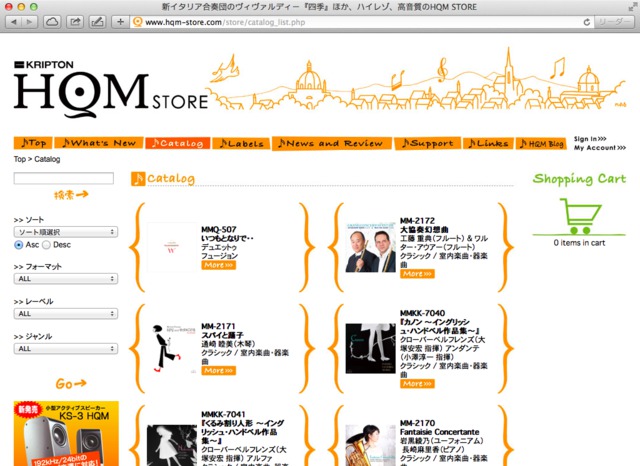This screenshot has width=640, height=466.
Task: Click the Sign In link
Action: (590, 139)
